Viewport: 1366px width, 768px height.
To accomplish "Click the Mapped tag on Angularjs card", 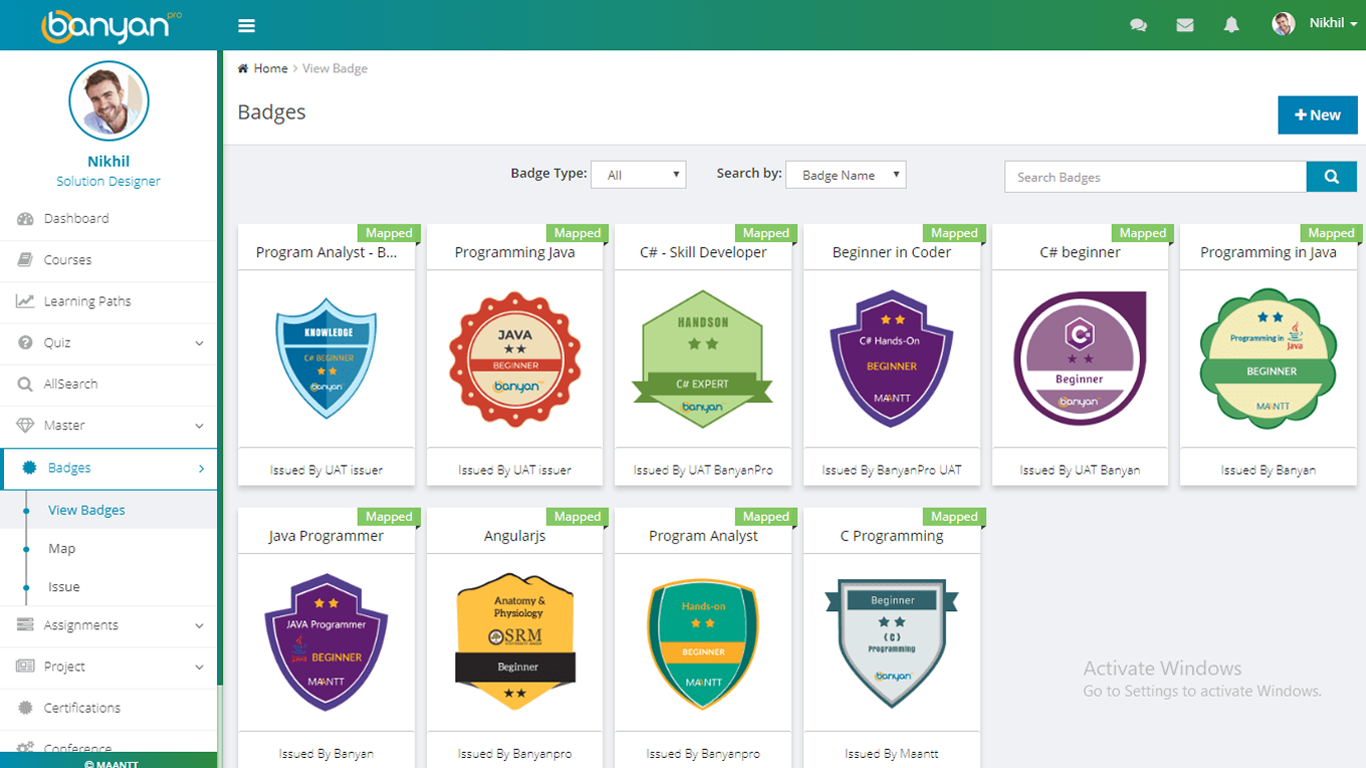I will tap(578, 517).
